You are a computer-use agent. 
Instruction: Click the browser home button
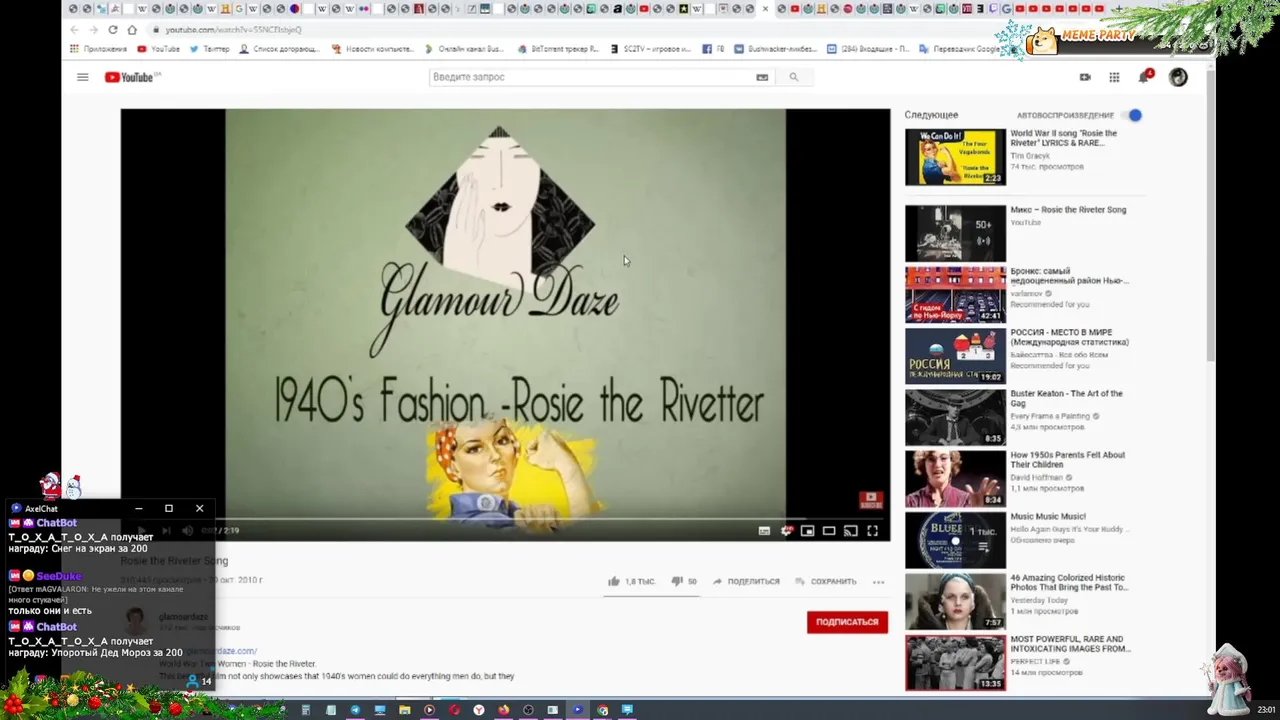tap(132, 30)
